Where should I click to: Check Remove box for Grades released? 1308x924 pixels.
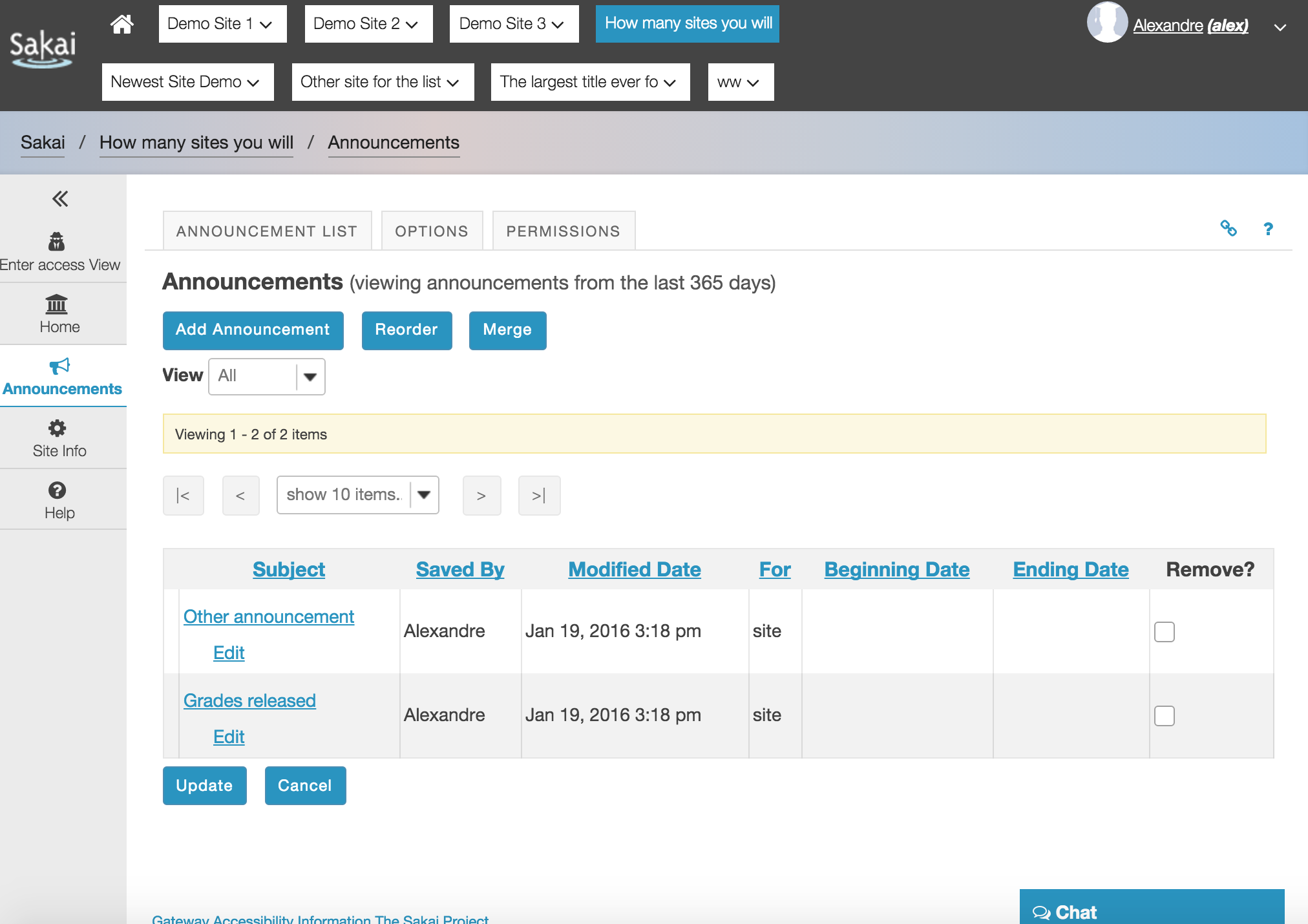tap(1165, 716)
